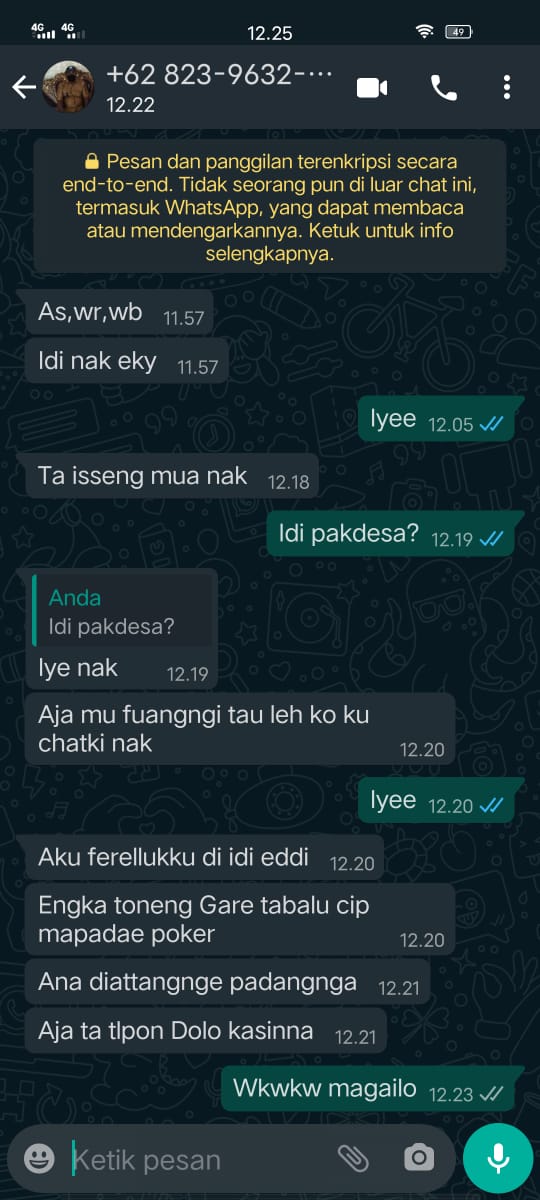This screenshot has width=540, height=1200.
Task: Open the three-dot options menu
Action: coord(507,88)
